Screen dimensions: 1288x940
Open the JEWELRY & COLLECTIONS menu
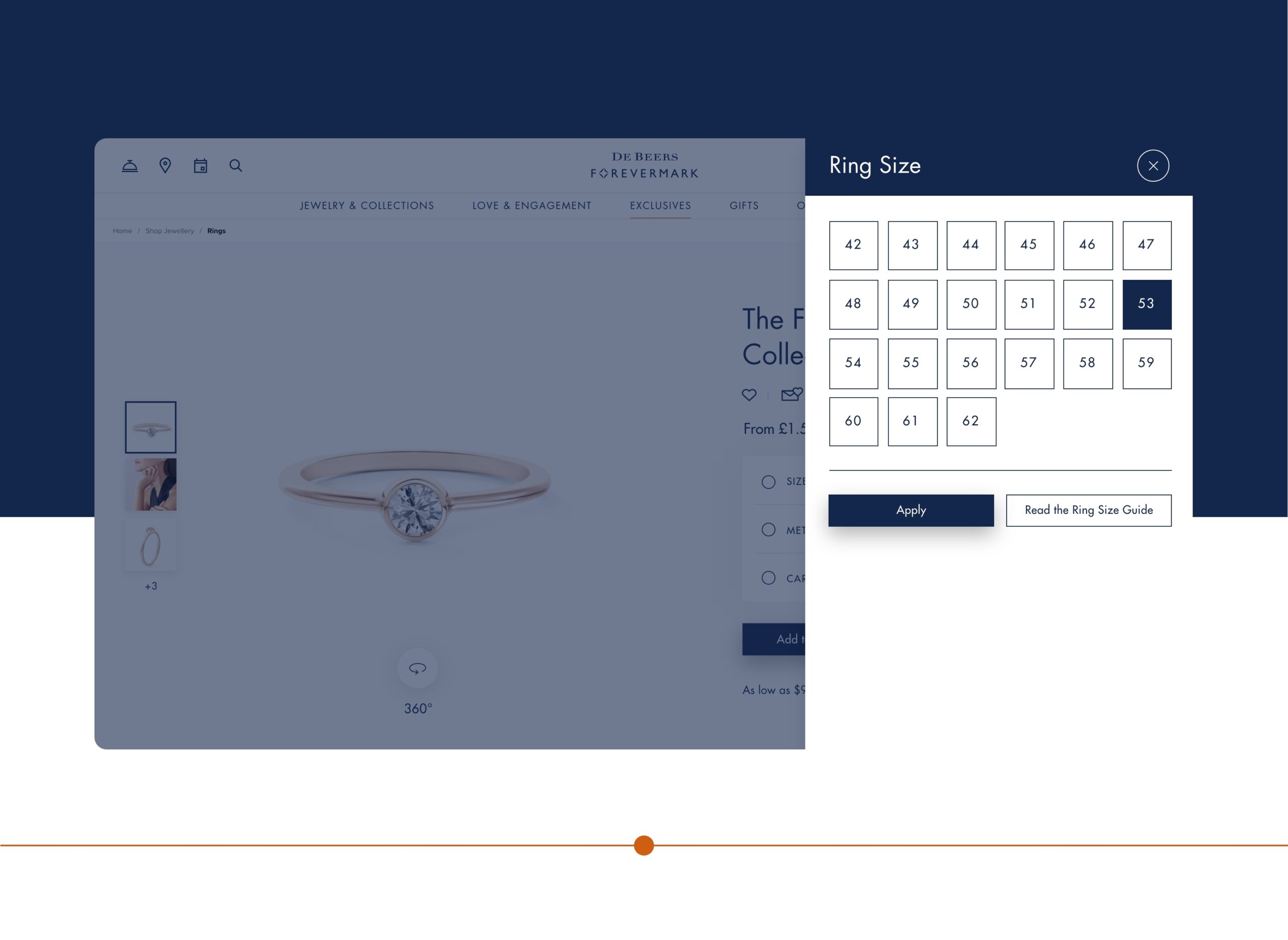[367, 204]
